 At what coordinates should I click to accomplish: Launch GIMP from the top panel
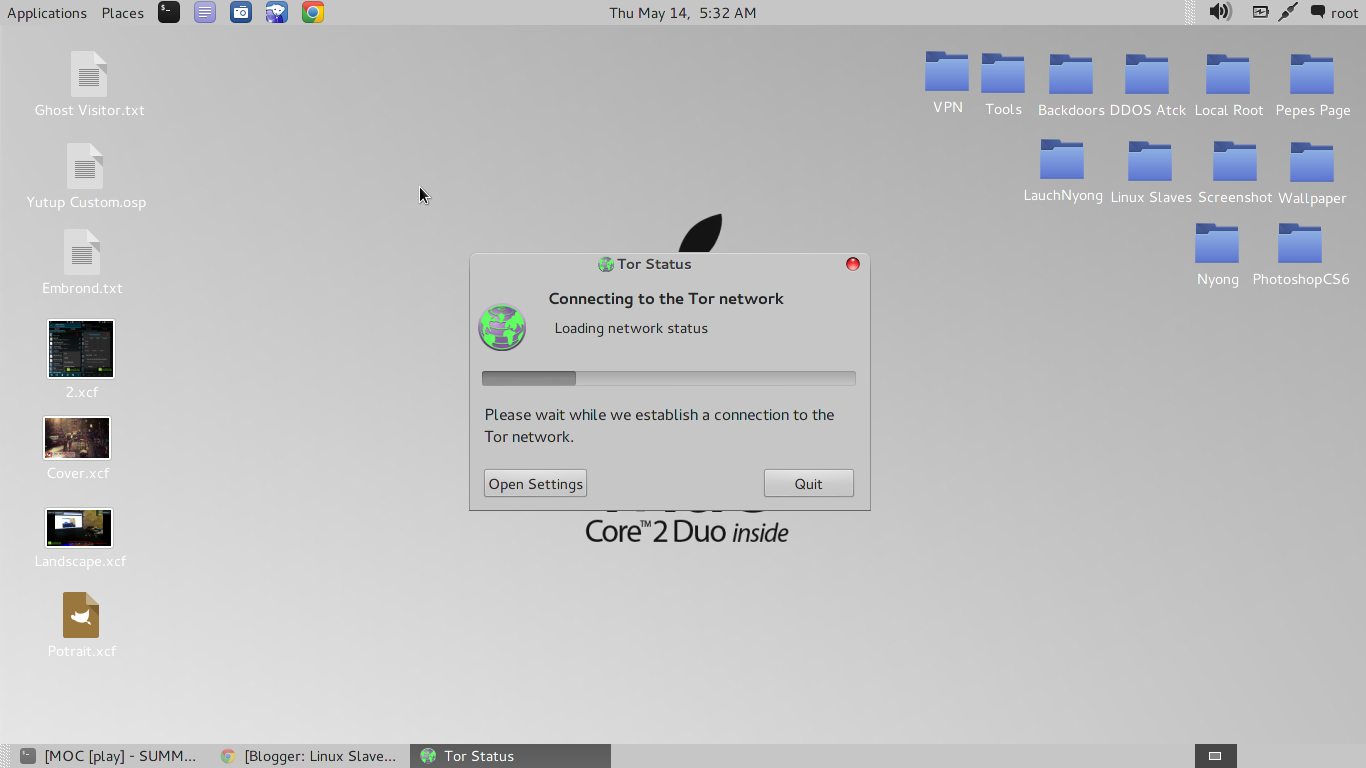276,12
